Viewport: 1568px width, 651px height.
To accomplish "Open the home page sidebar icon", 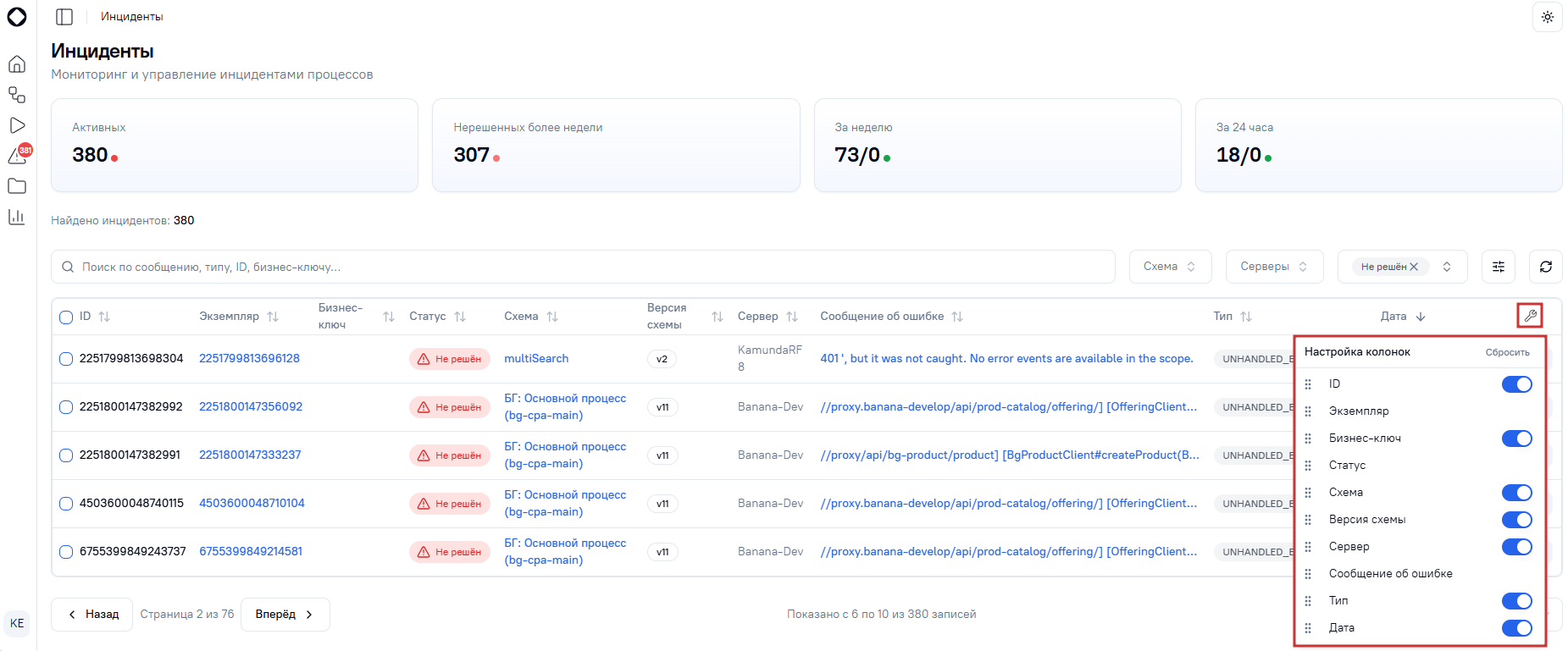I will tap(17, 64).
